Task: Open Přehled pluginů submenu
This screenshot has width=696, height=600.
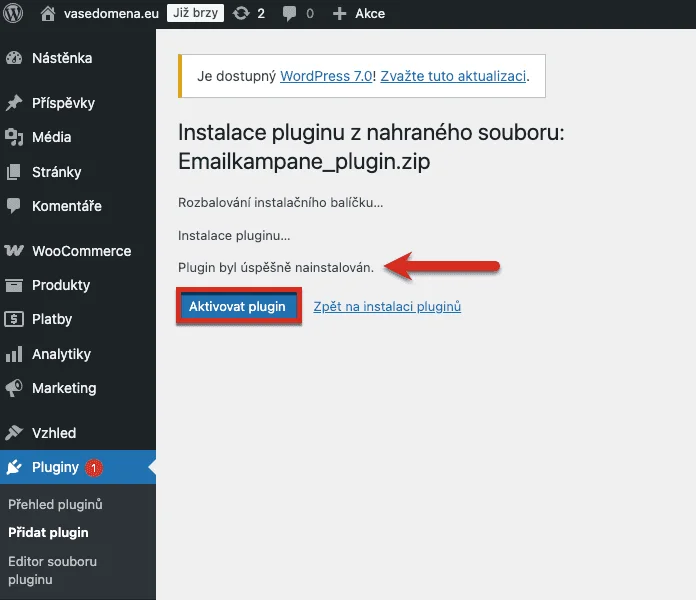Action: coord(55,505)
